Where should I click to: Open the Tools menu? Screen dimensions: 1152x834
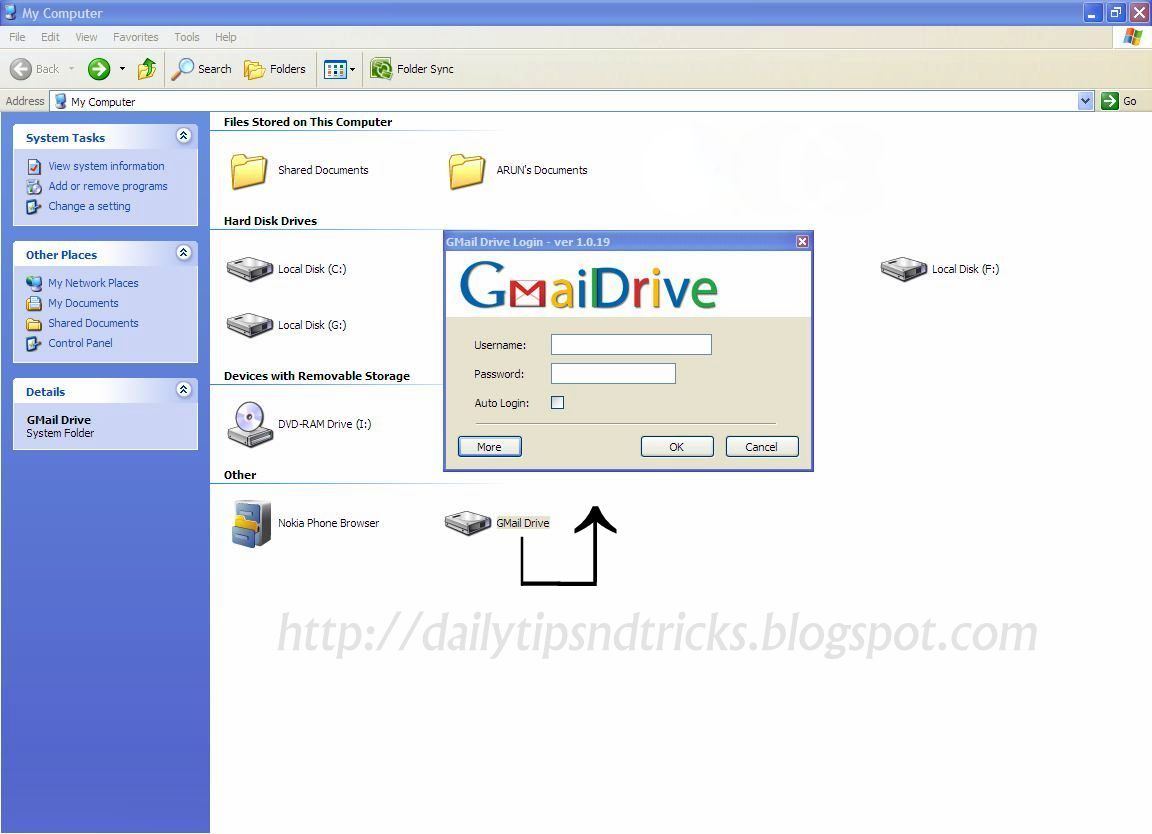(x=187, y=37)
